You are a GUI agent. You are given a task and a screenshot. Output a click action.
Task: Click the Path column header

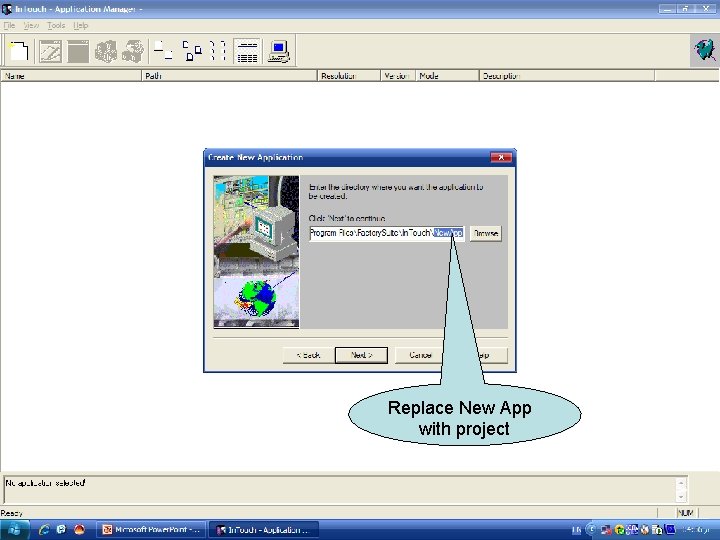point(229,76)
